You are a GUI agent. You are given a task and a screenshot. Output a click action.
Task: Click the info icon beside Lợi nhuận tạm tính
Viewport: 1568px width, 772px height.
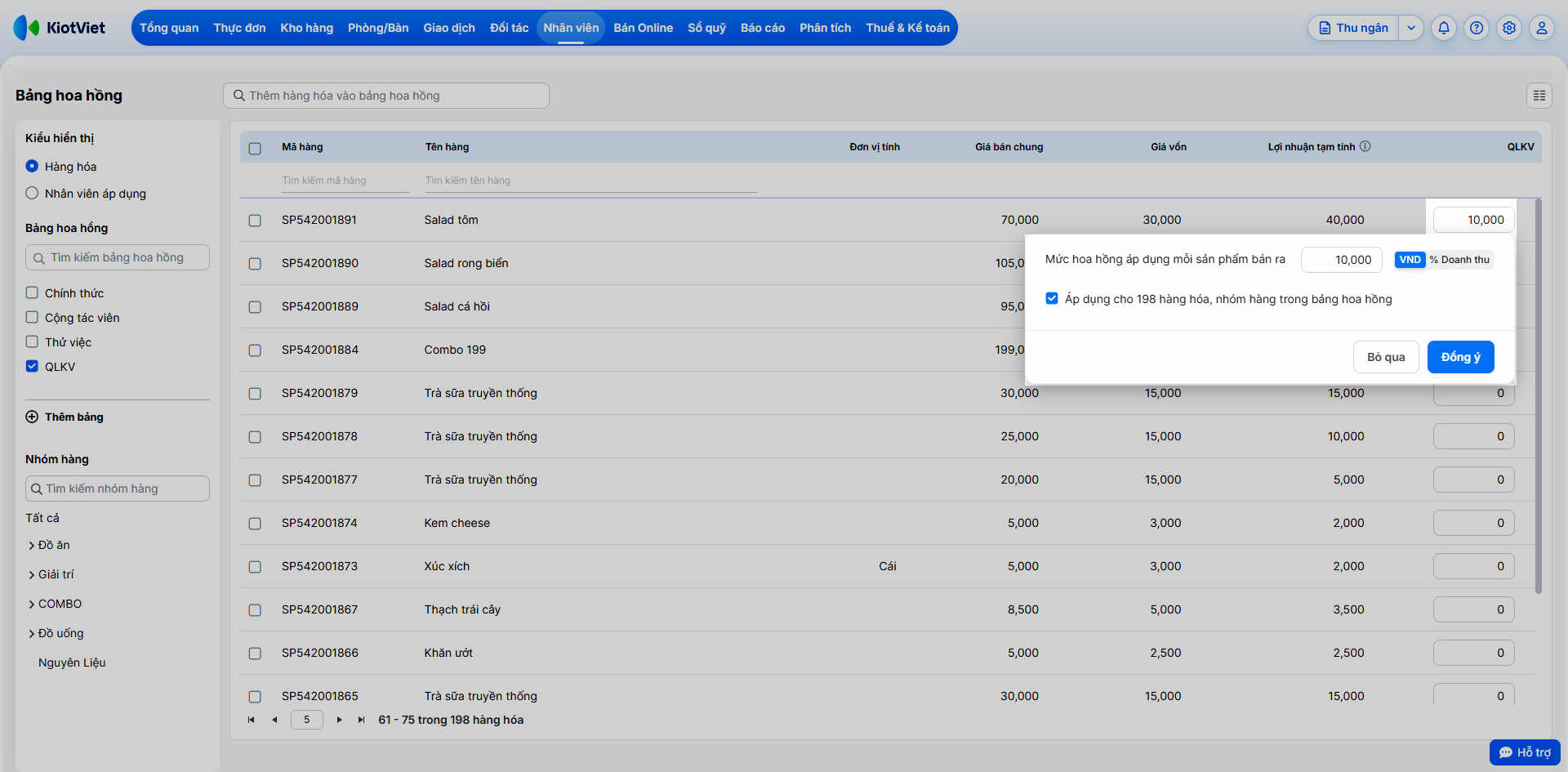point(1365,146)
